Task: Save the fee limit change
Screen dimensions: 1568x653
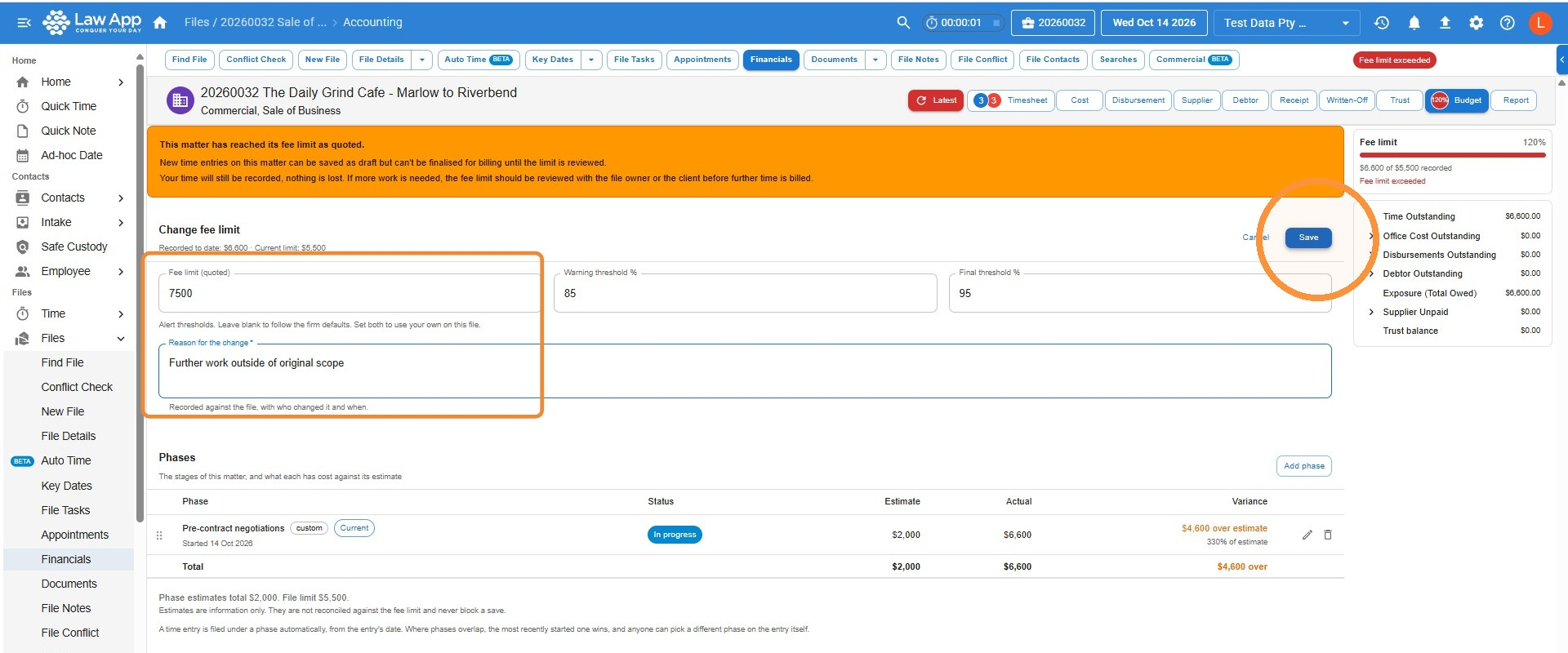Action: click(x=1308, y=238)
